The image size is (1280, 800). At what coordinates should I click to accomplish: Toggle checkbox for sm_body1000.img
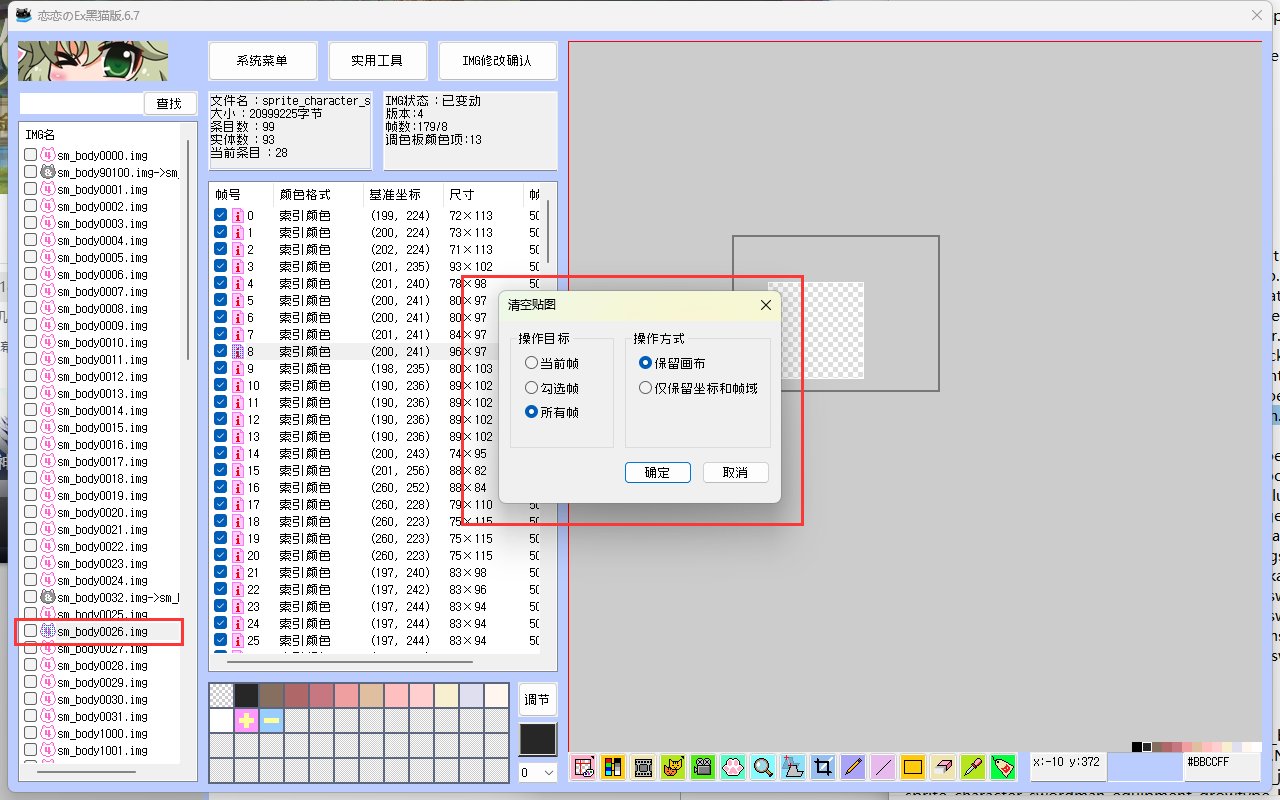[x=30, y=733]
